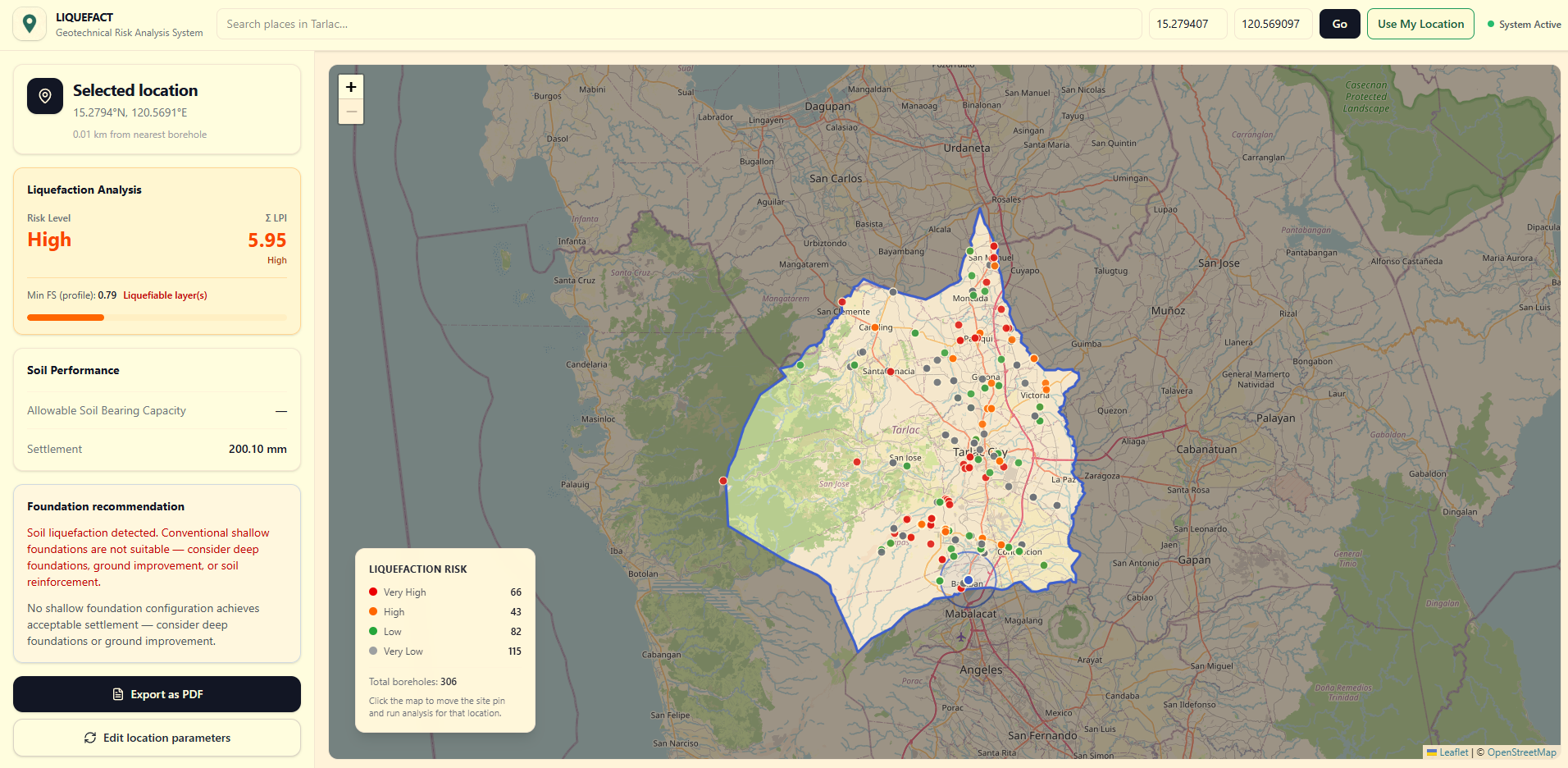Click the Very Low count 115
The image size is (1568, 768).
point(514,651)
